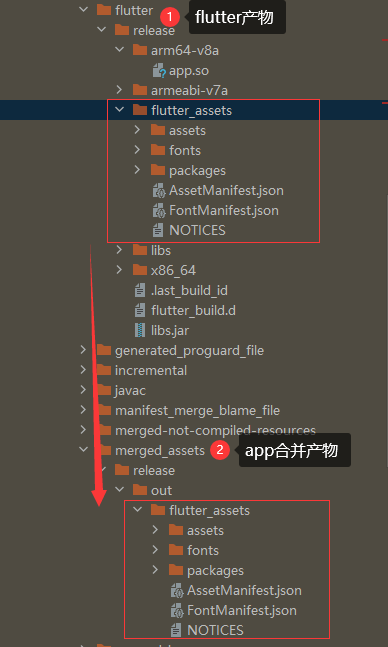Select the armeabi-v7a folder name
388x647 pixels.
coord(189,91)
